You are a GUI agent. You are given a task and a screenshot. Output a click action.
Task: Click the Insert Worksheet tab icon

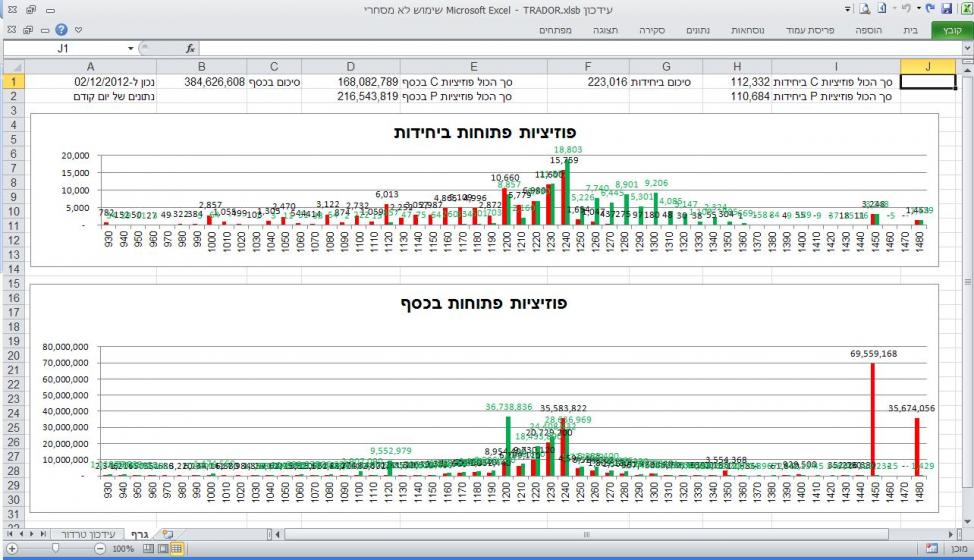167,535
